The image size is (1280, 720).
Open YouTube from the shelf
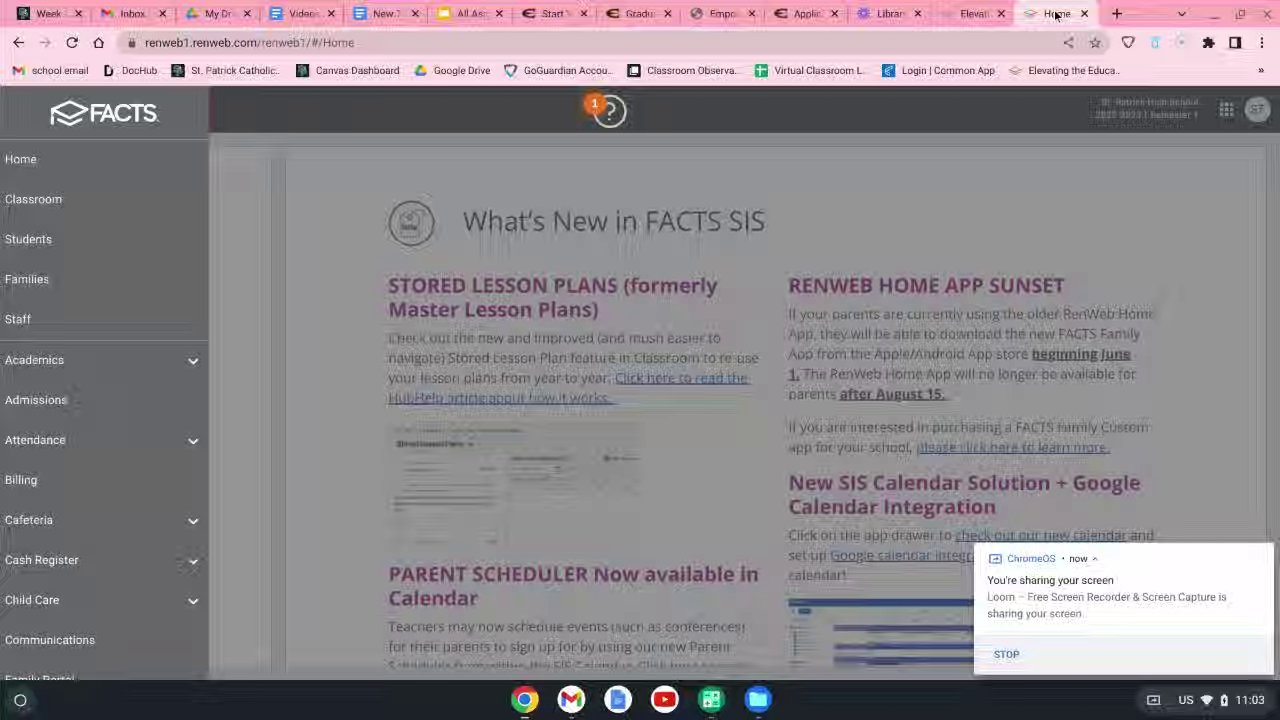coord(664,700)
